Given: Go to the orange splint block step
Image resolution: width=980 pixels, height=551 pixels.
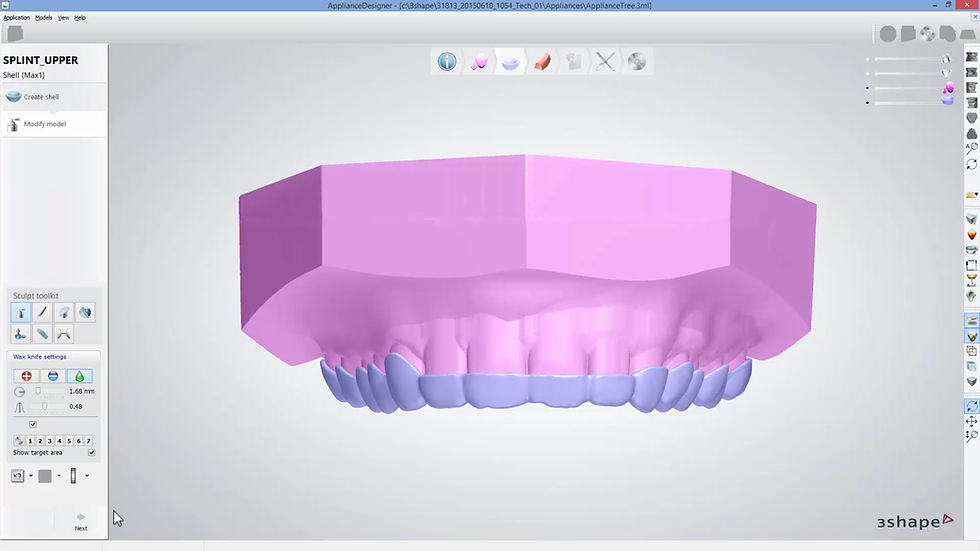Looking at the screenshot, I should [542, 61].
